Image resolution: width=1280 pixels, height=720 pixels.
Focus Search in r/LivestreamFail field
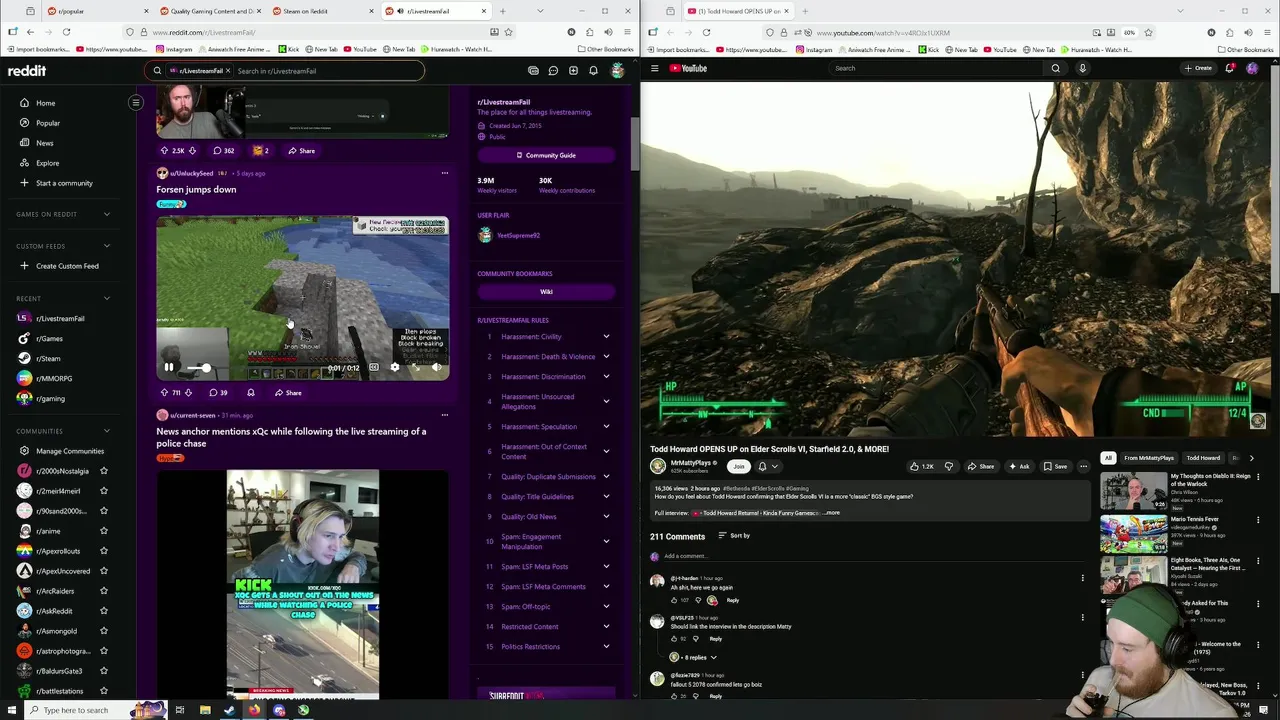click(328, 71)
